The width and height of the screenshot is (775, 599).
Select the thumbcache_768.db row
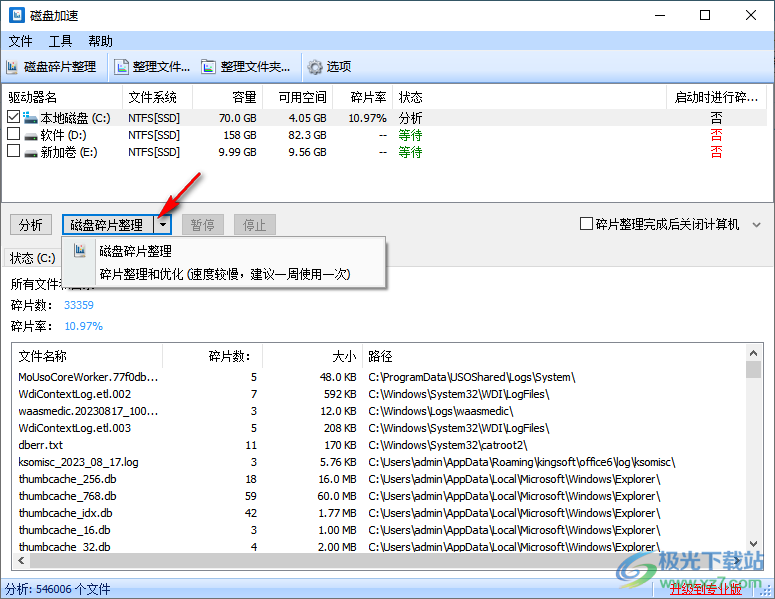coord(379,496)
